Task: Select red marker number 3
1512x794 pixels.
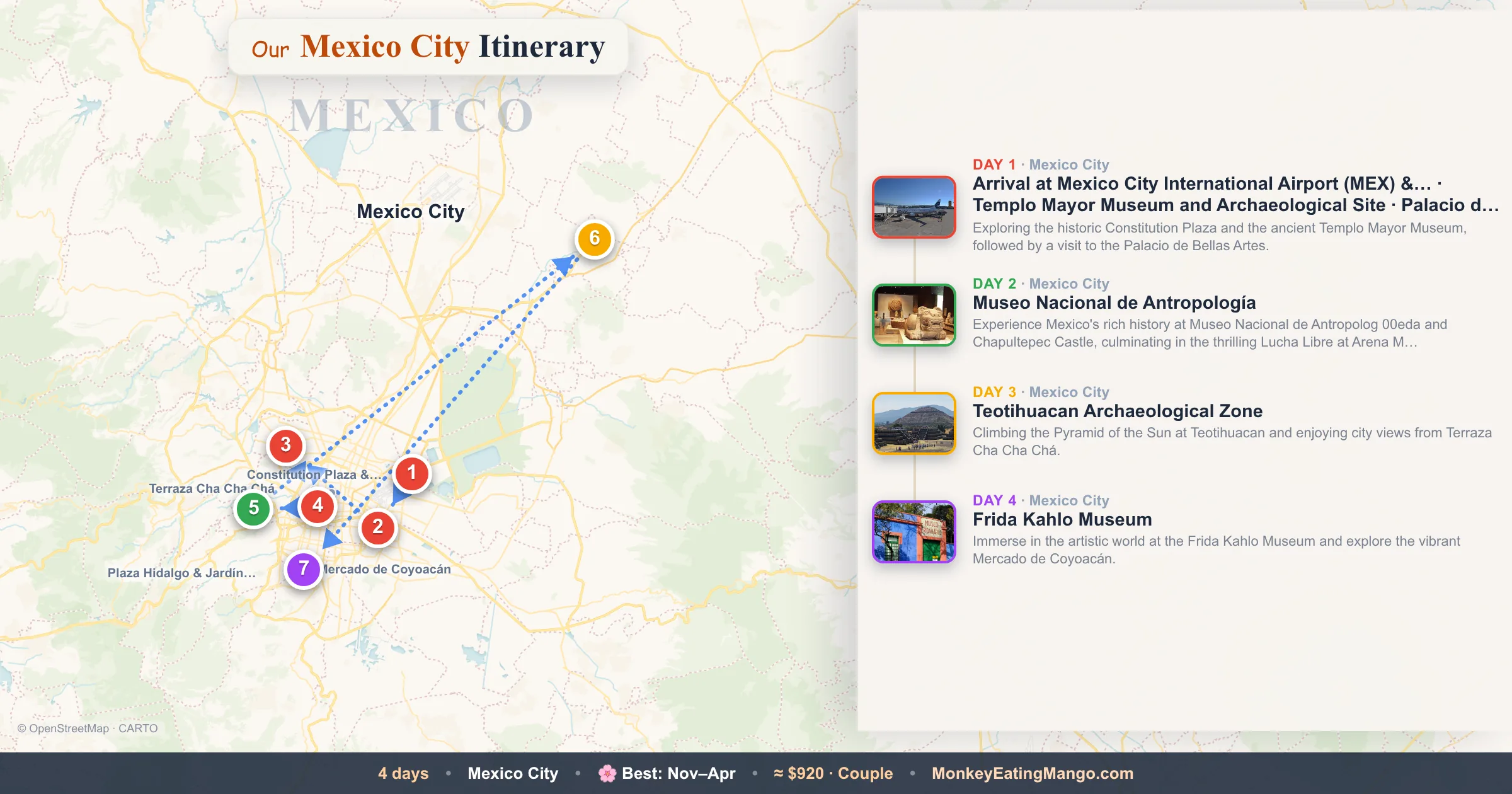Action: (285, 445)
